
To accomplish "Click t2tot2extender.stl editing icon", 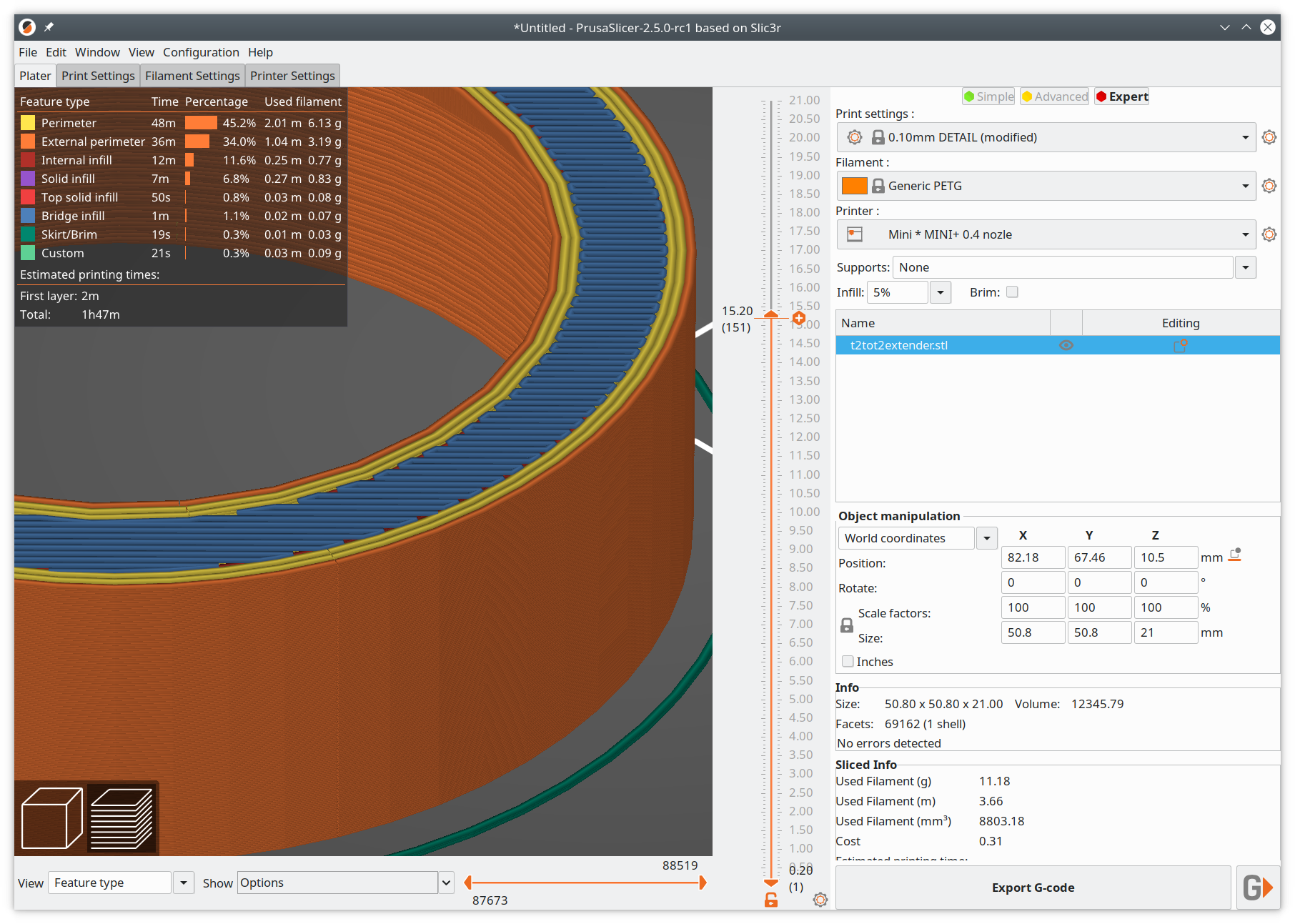I will point(1181,345).
